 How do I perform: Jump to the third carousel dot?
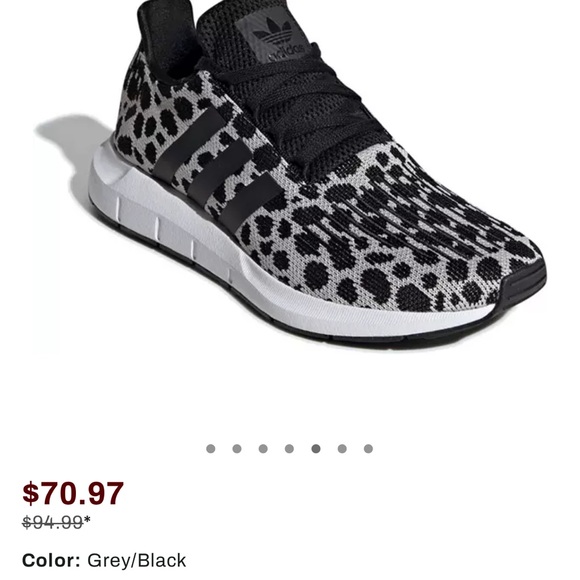click(x=263, y=449)
